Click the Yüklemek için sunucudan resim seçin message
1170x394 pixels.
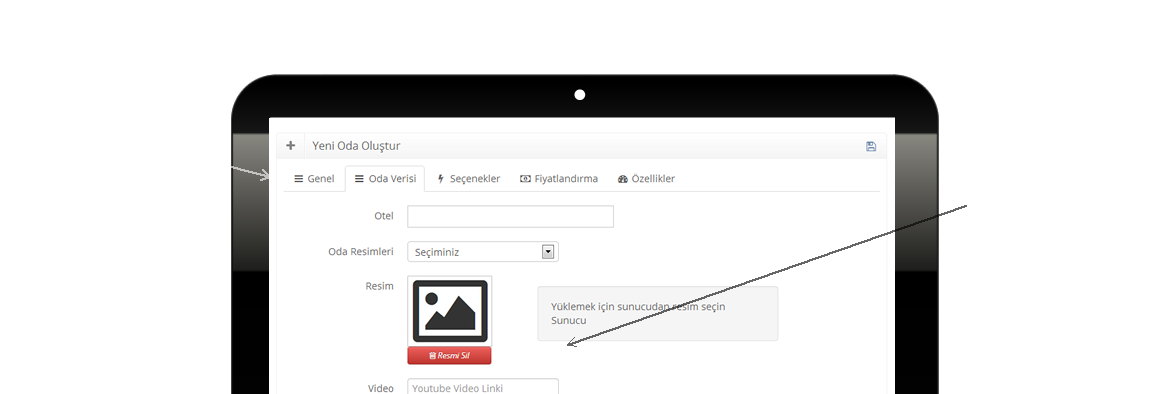(638, 307)
